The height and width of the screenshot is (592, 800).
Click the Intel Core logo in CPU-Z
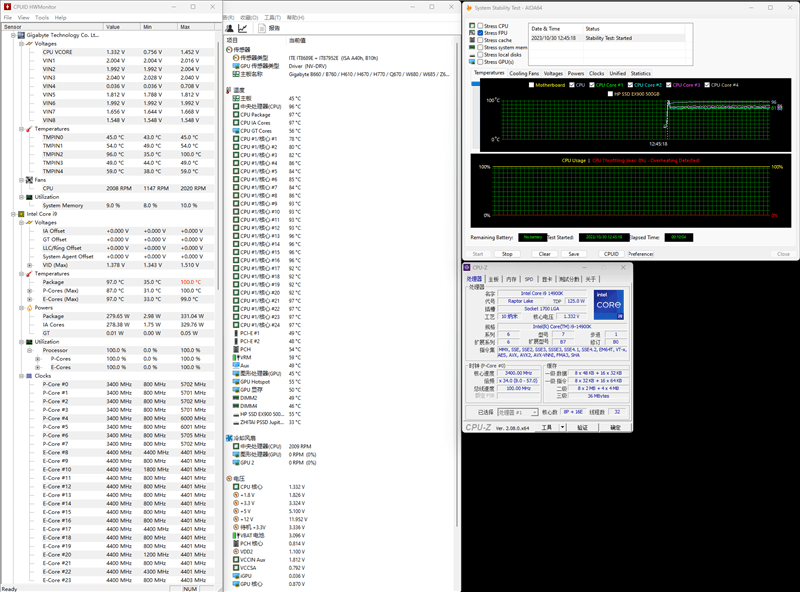click(x=609, y=305)
